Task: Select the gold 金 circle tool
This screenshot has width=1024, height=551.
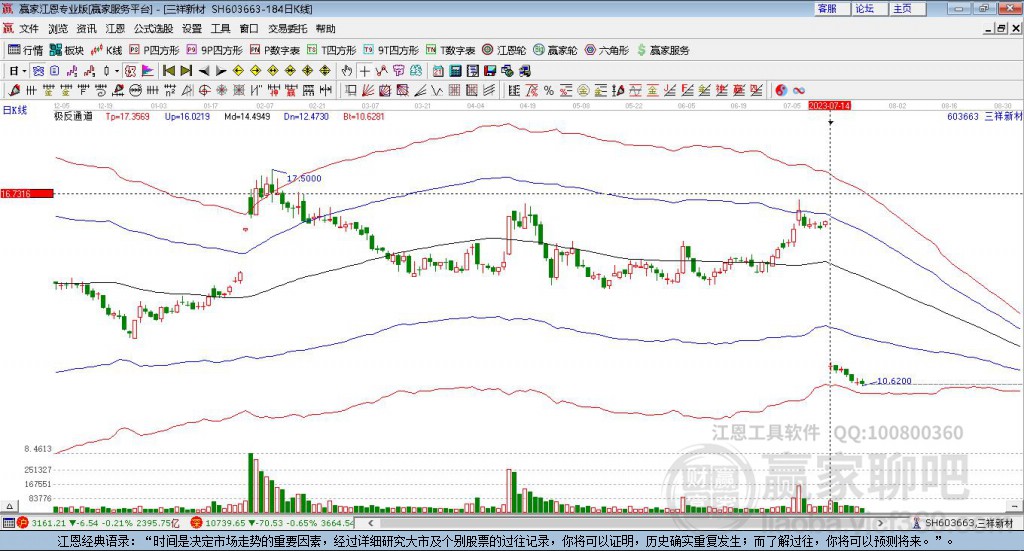Action: click(583, 91)
